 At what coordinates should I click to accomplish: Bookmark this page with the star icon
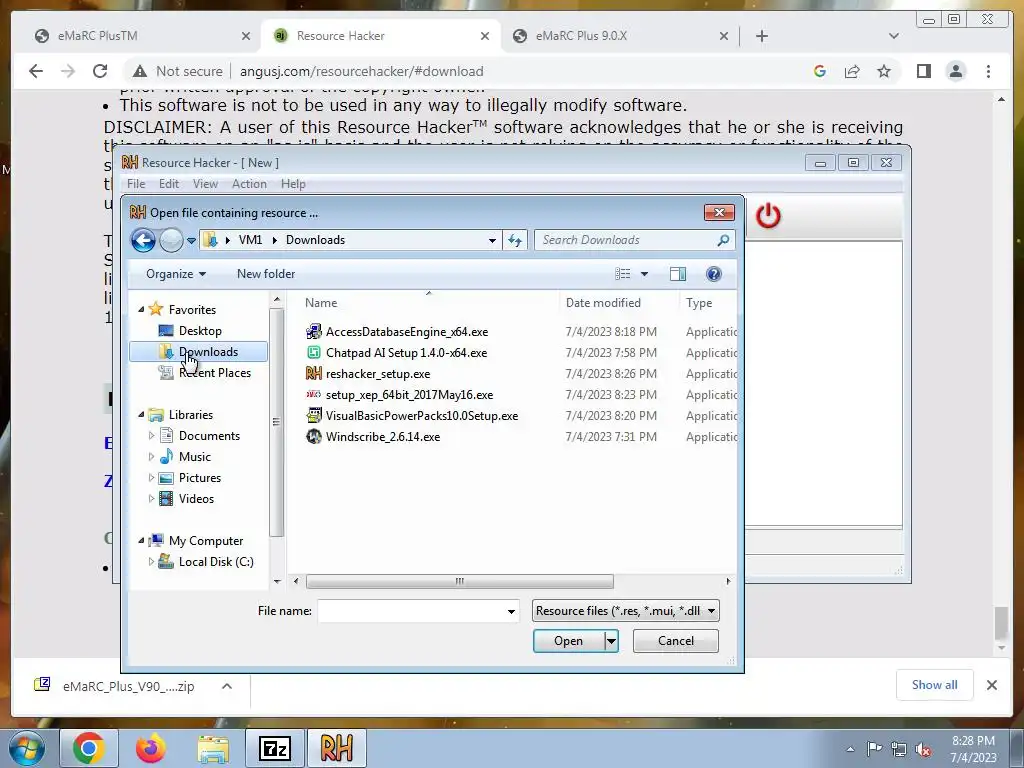[x=884, y=71]
